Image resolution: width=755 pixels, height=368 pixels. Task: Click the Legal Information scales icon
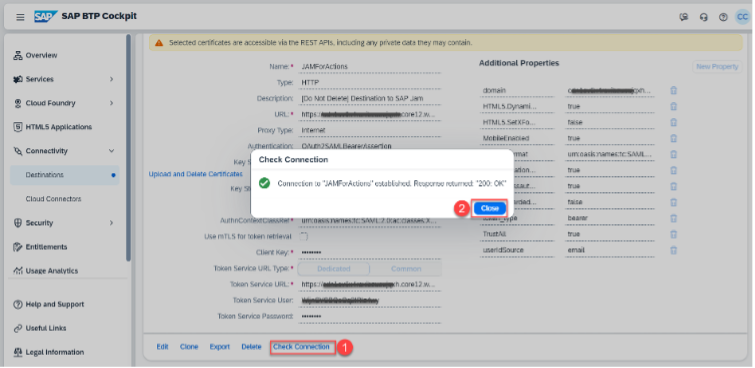click(x=18, y=352)
